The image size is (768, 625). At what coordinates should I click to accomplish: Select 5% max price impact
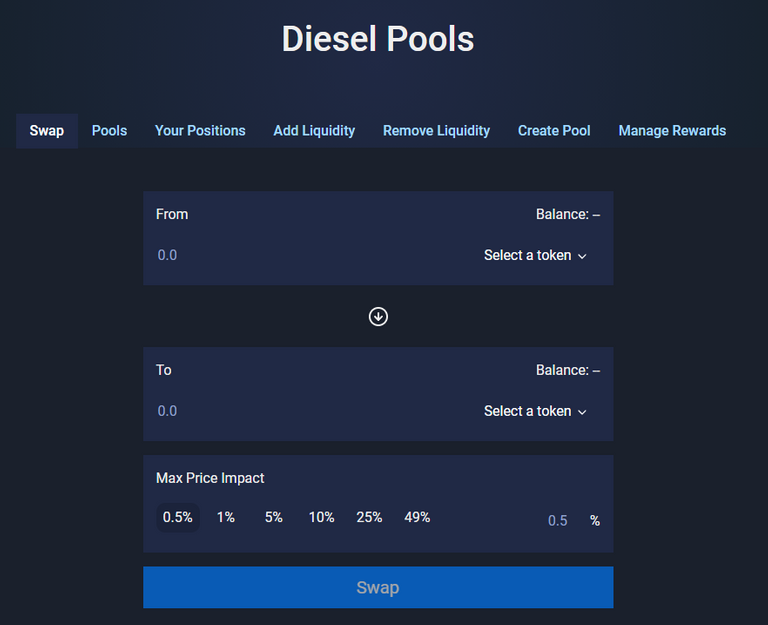point(274,517)
